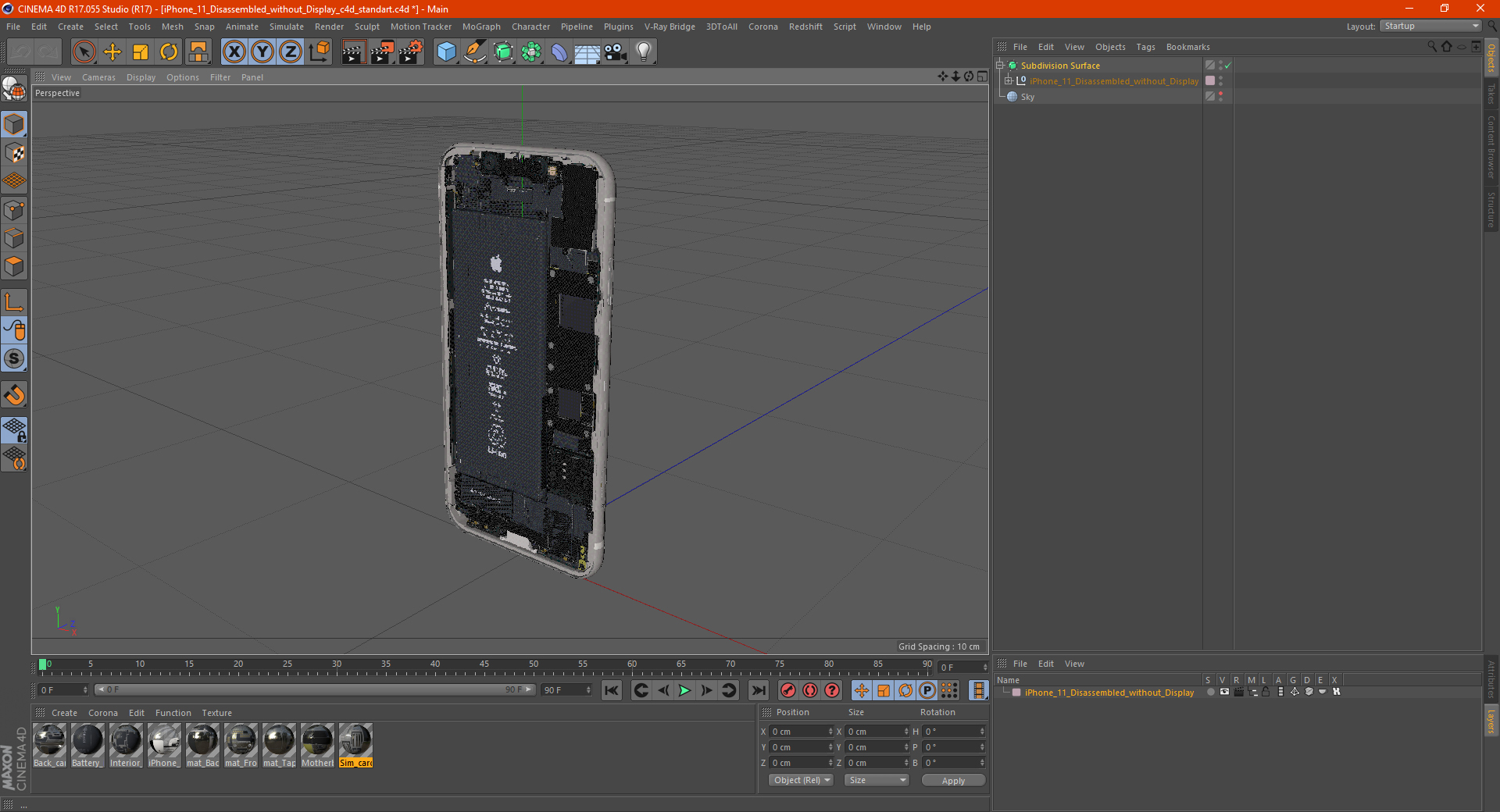1500x812 pixels.
Task: Click the preview range slider bar
Action: tap(315, 689)
